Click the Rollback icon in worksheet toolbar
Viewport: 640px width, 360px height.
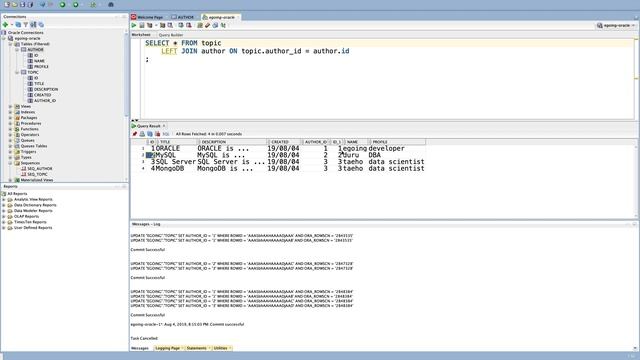(x=189, y=25)
